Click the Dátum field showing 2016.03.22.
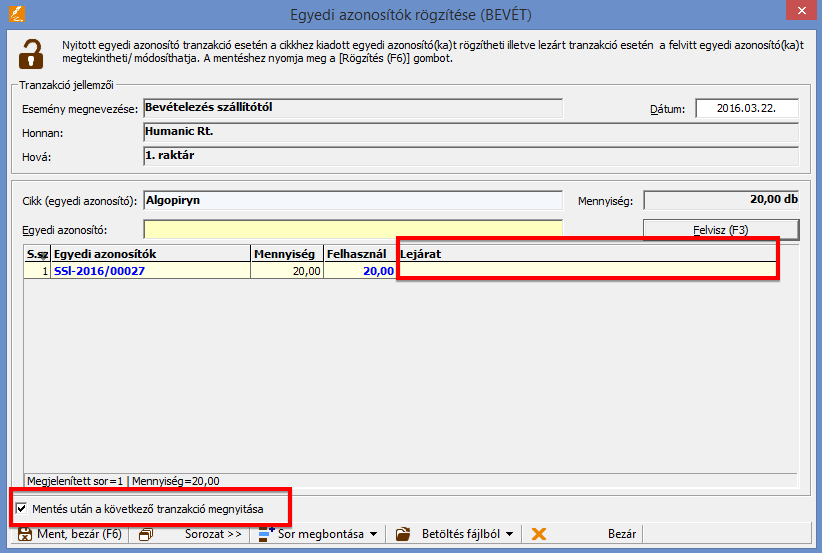 [x=747, y=108]
